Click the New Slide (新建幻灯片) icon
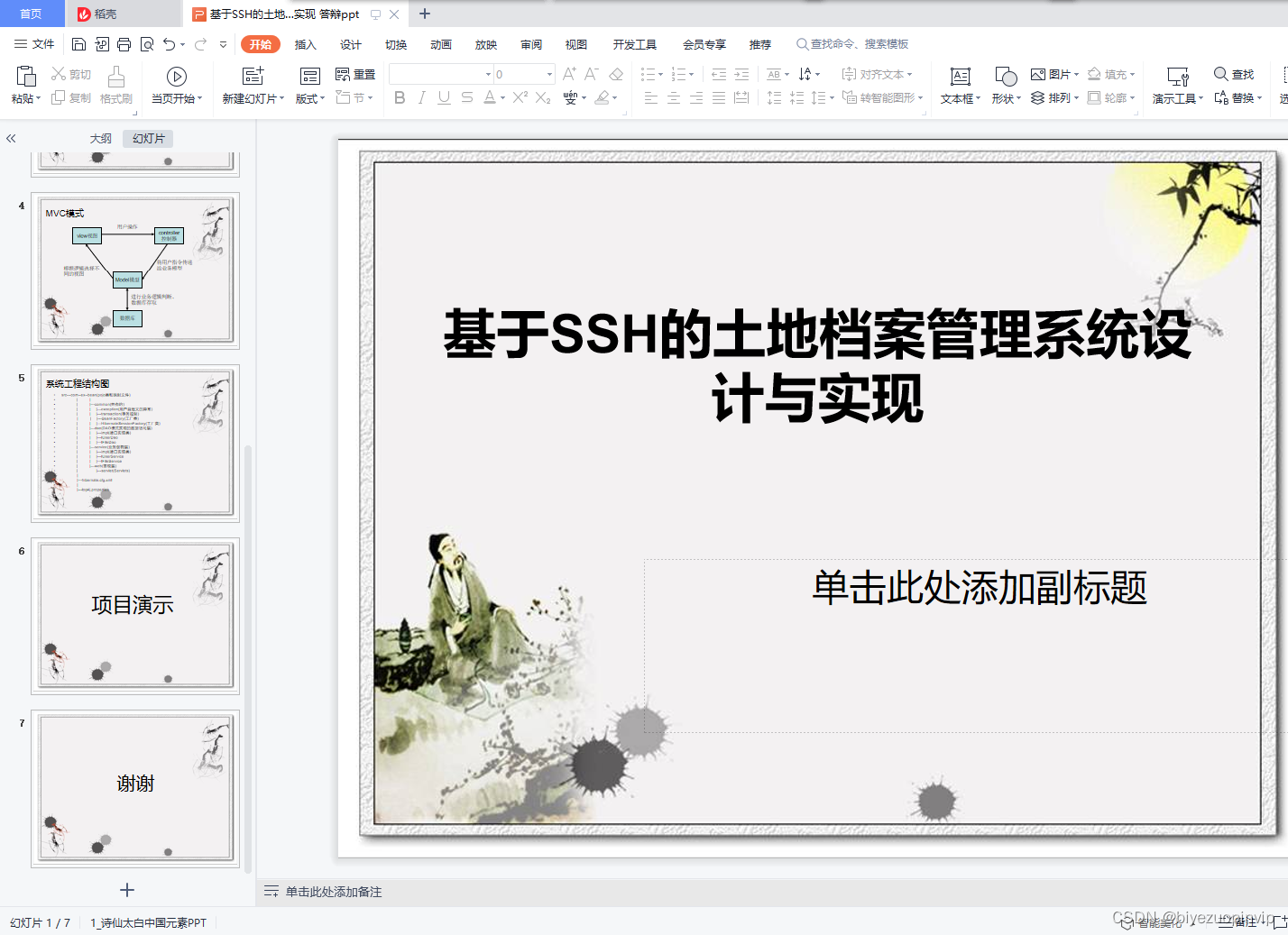This screenshot has width=1288, height=935. click(253, 76)
